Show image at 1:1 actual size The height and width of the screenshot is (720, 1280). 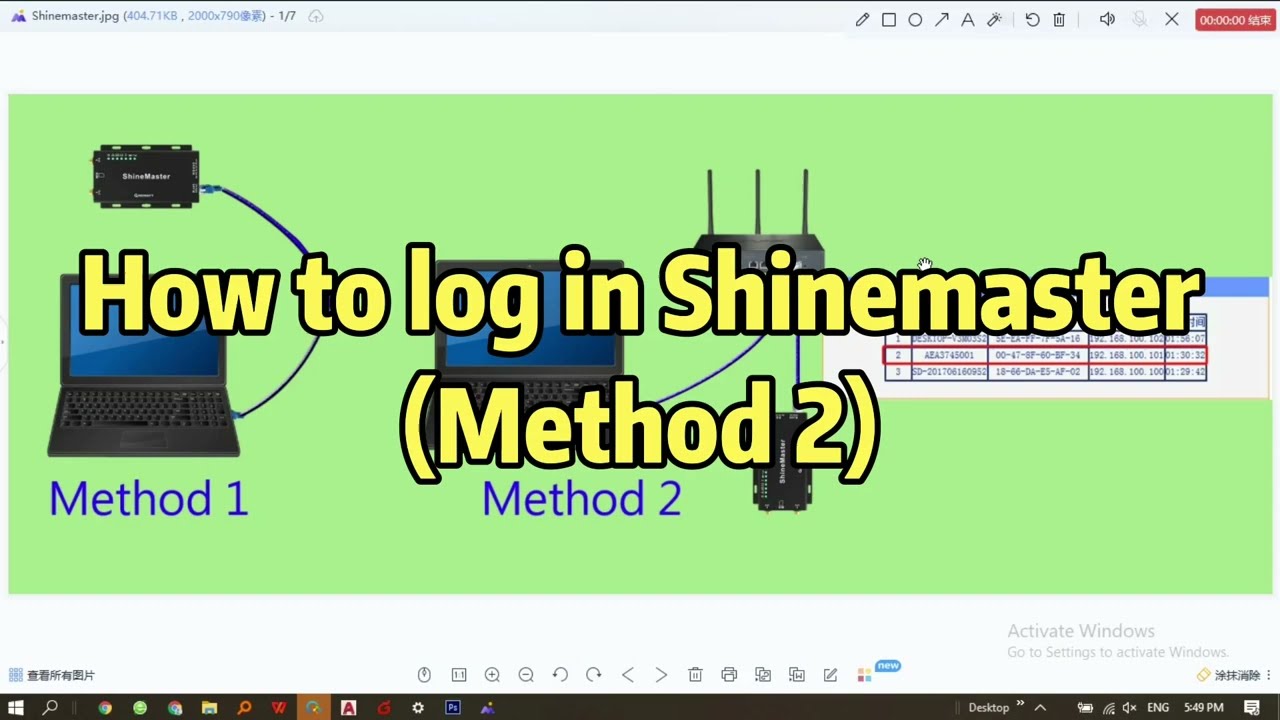pyautogui.click(x=459, y=675)
